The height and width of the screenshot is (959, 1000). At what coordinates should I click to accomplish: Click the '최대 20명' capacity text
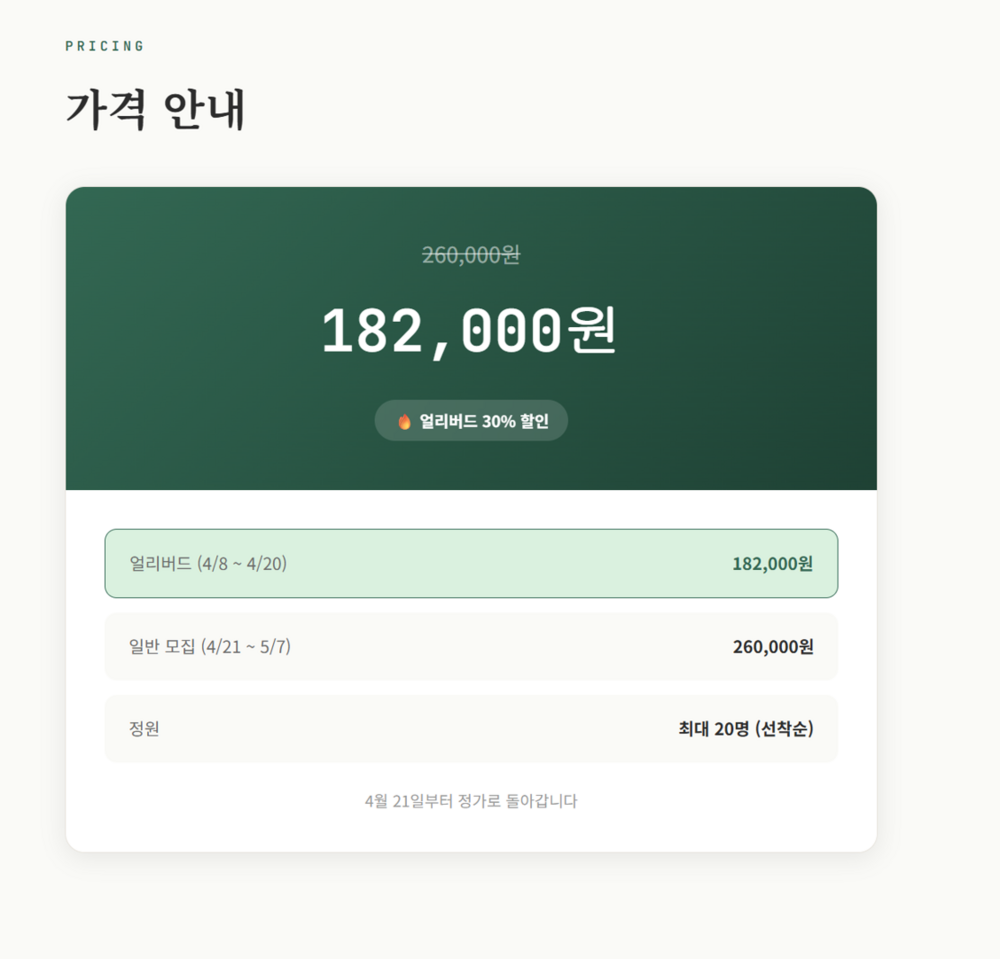pyautogui.click(x=714, y=729)
